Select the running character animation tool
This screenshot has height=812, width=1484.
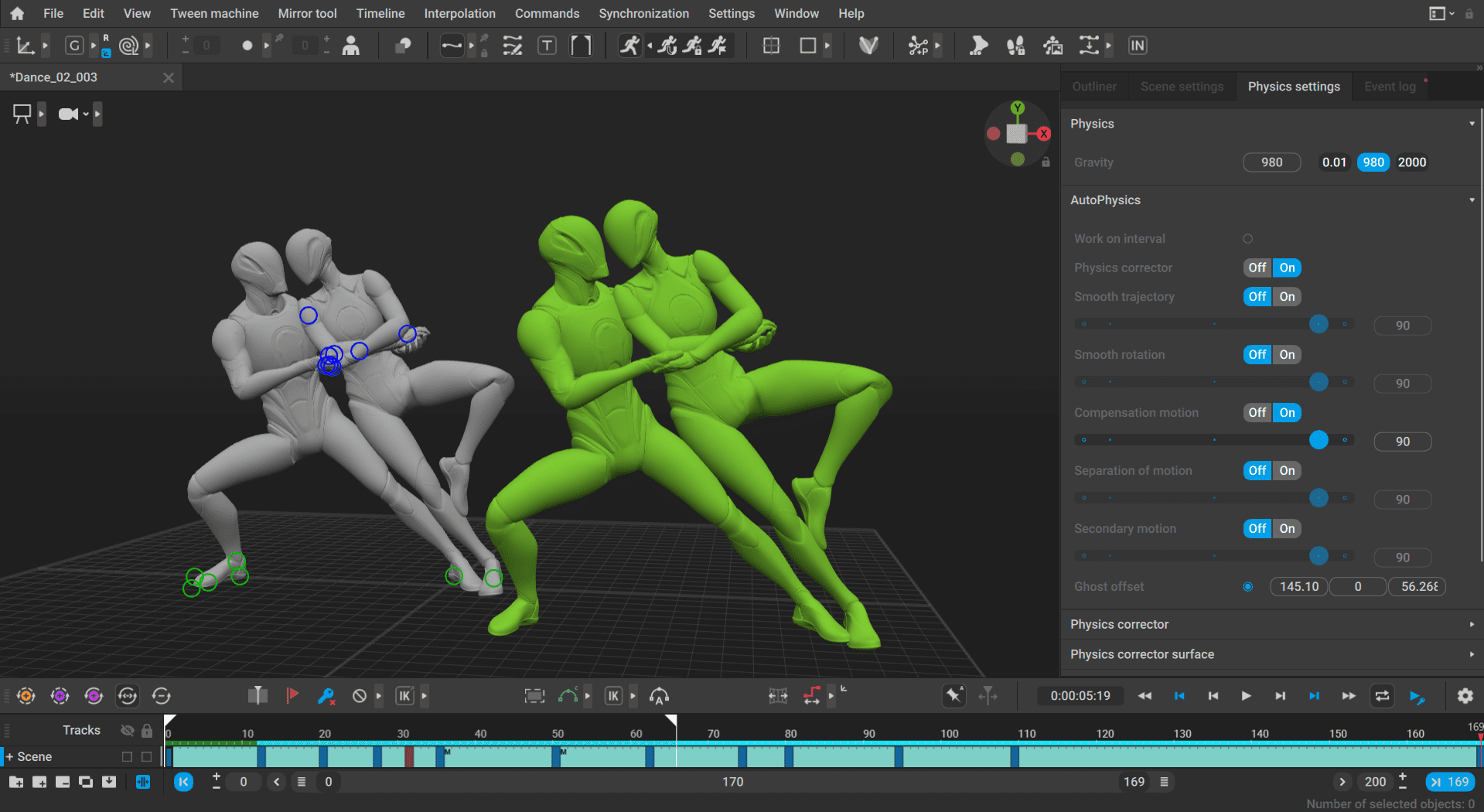630,45
